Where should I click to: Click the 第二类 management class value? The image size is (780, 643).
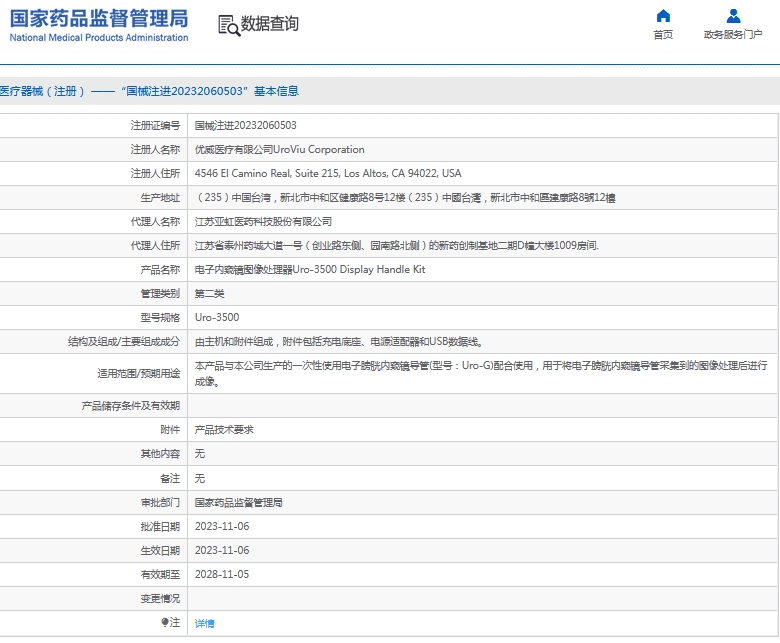(209, 293)
